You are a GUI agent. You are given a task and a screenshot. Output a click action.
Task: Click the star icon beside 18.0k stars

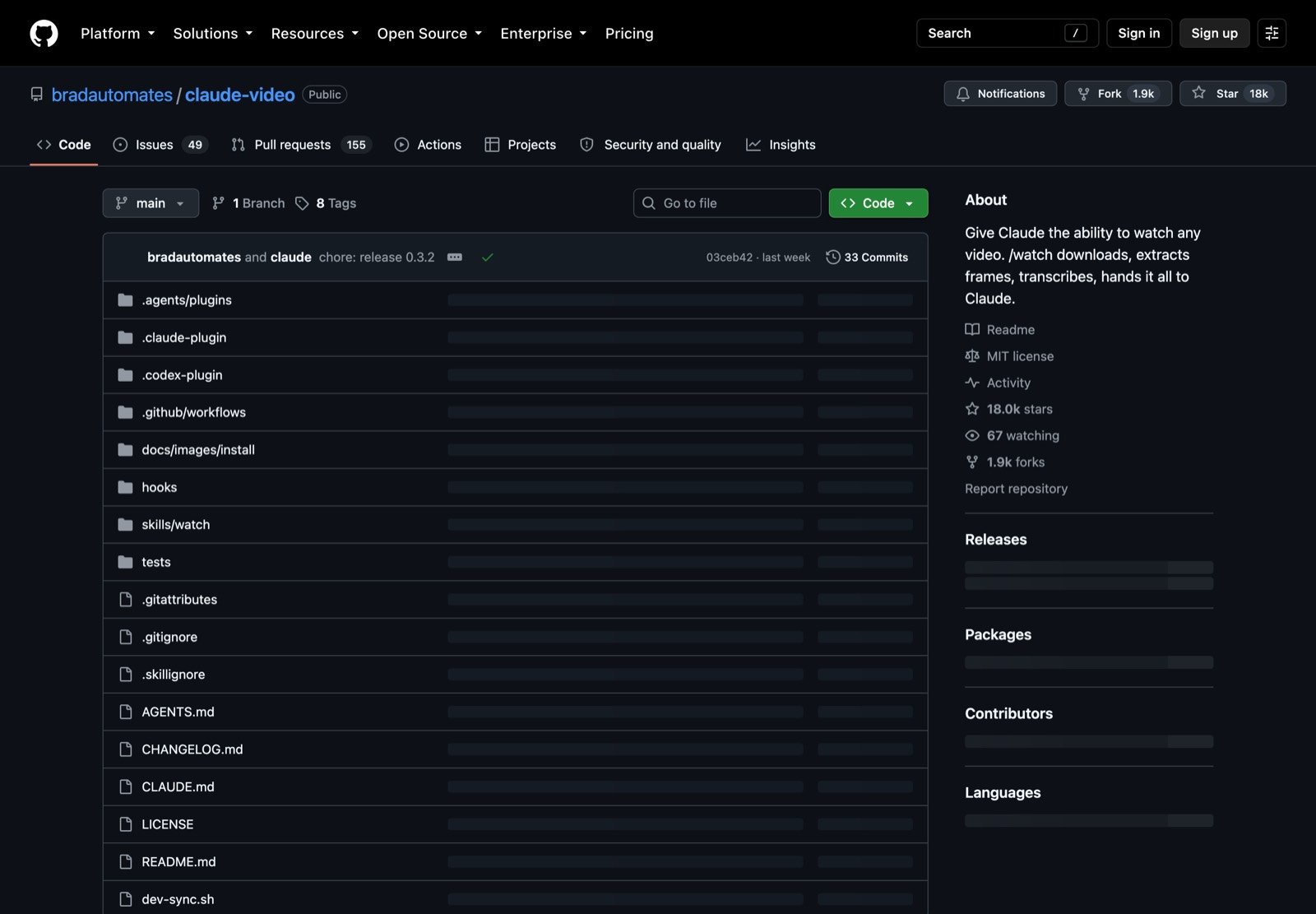972,409
